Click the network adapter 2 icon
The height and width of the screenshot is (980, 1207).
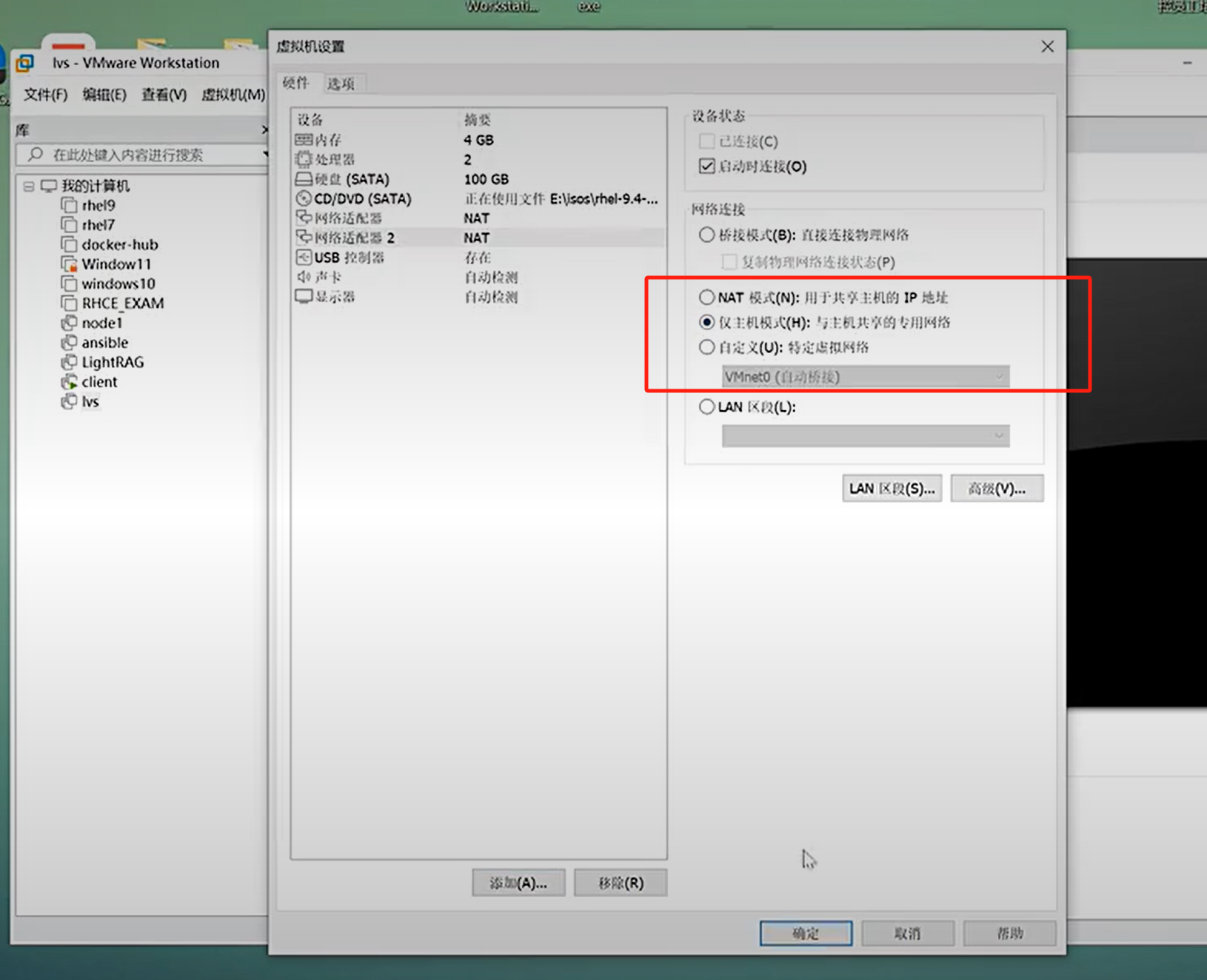(304, 238)
